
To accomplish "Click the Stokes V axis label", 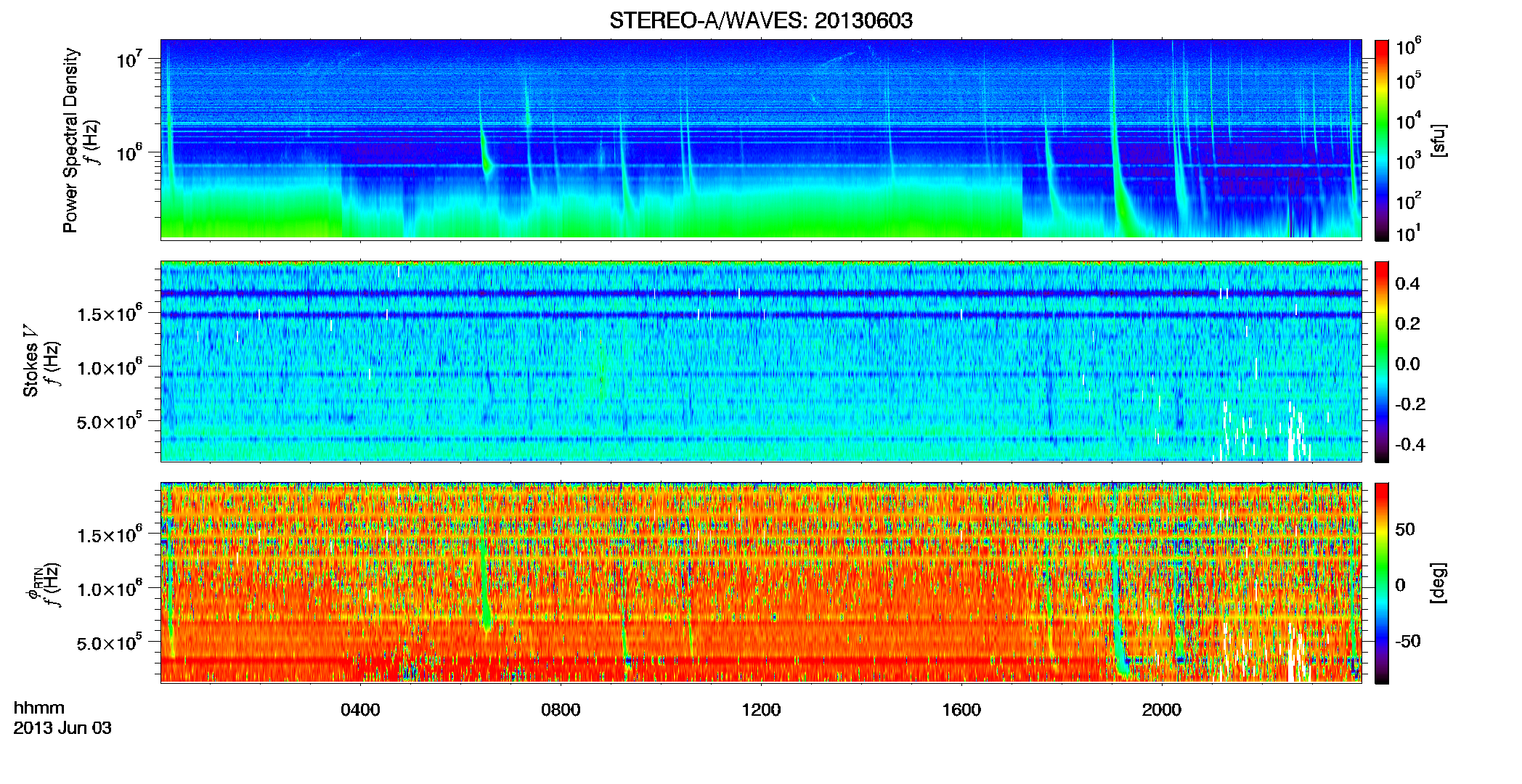I will pyautogui.click(x=30, y=361).
